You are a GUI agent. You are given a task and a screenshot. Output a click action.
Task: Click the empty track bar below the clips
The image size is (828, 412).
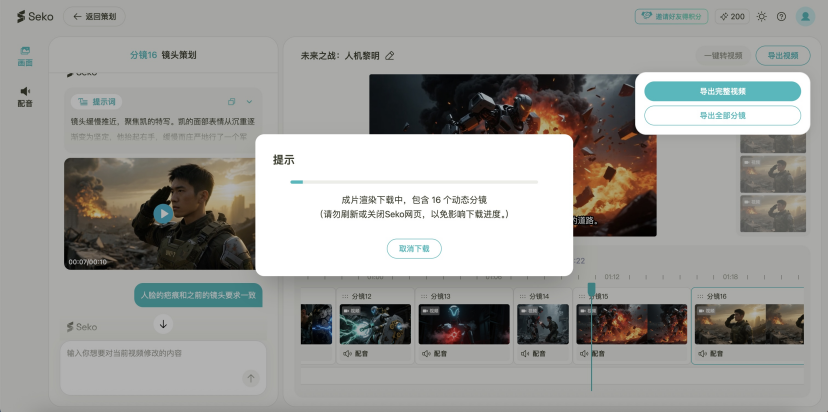click(552, 376)
